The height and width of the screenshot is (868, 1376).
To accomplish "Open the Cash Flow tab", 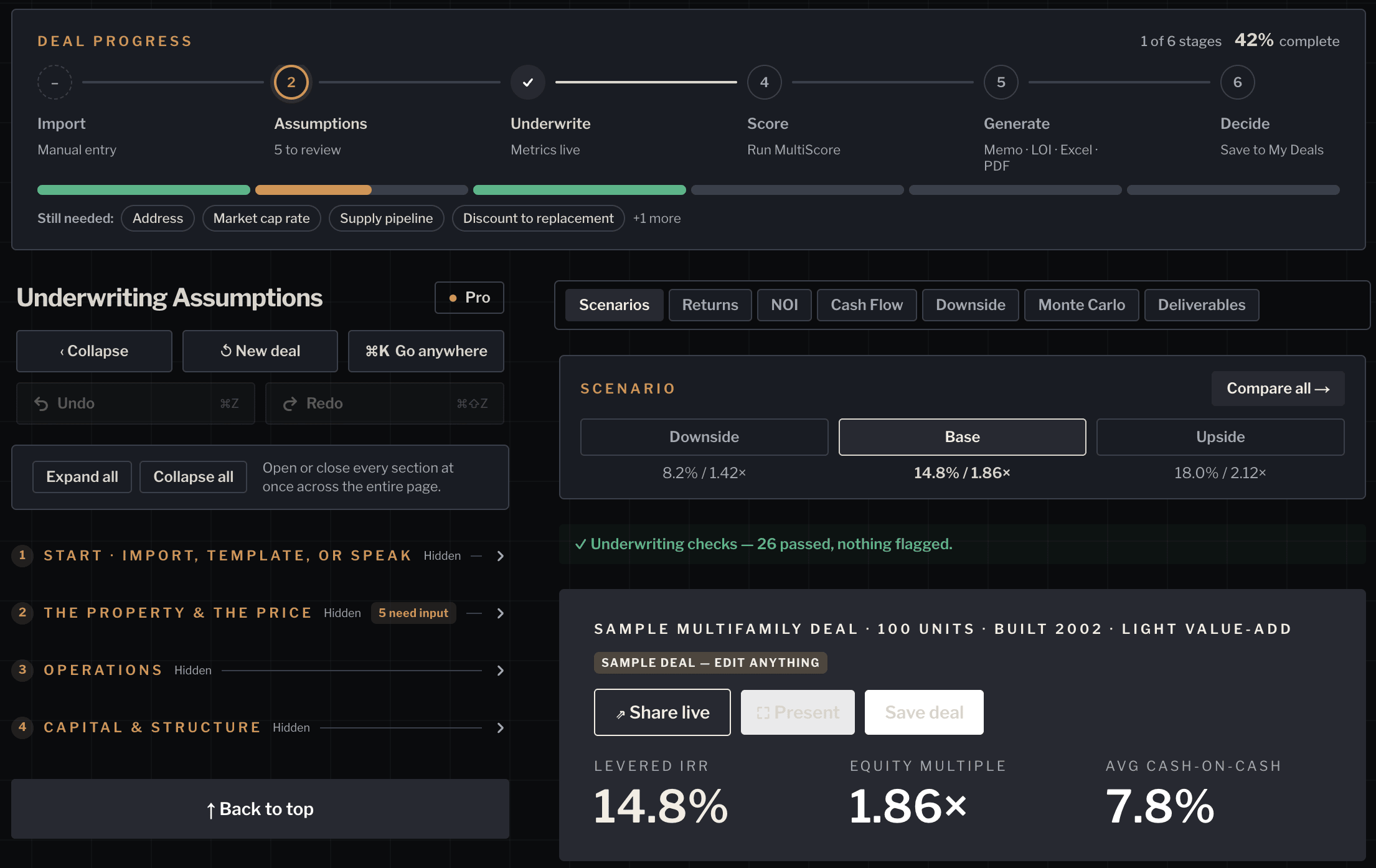I will tap(867, 305).
